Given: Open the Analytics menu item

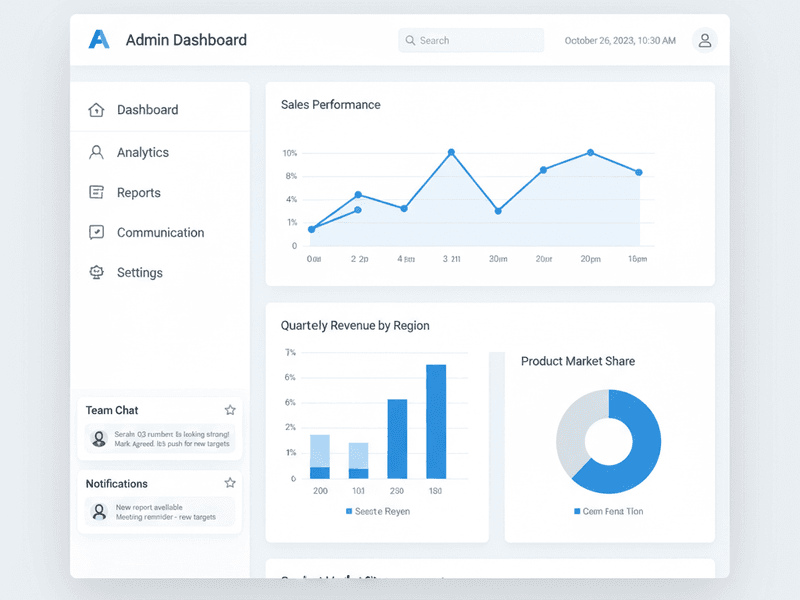Looking at the screenshot, I should pos(160,152).
